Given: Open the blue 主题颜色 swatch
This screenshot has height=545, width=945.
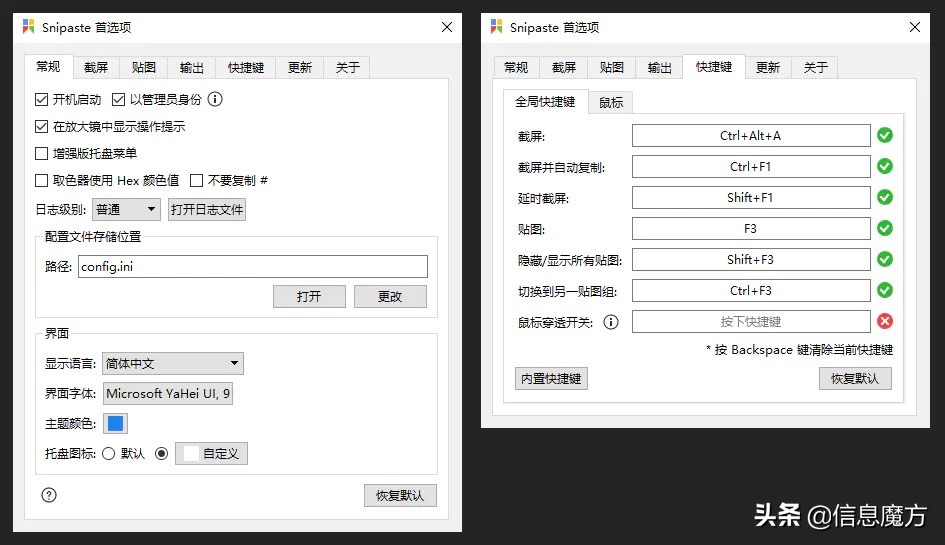Looking at the screenshot, I should tap(115, 424).
